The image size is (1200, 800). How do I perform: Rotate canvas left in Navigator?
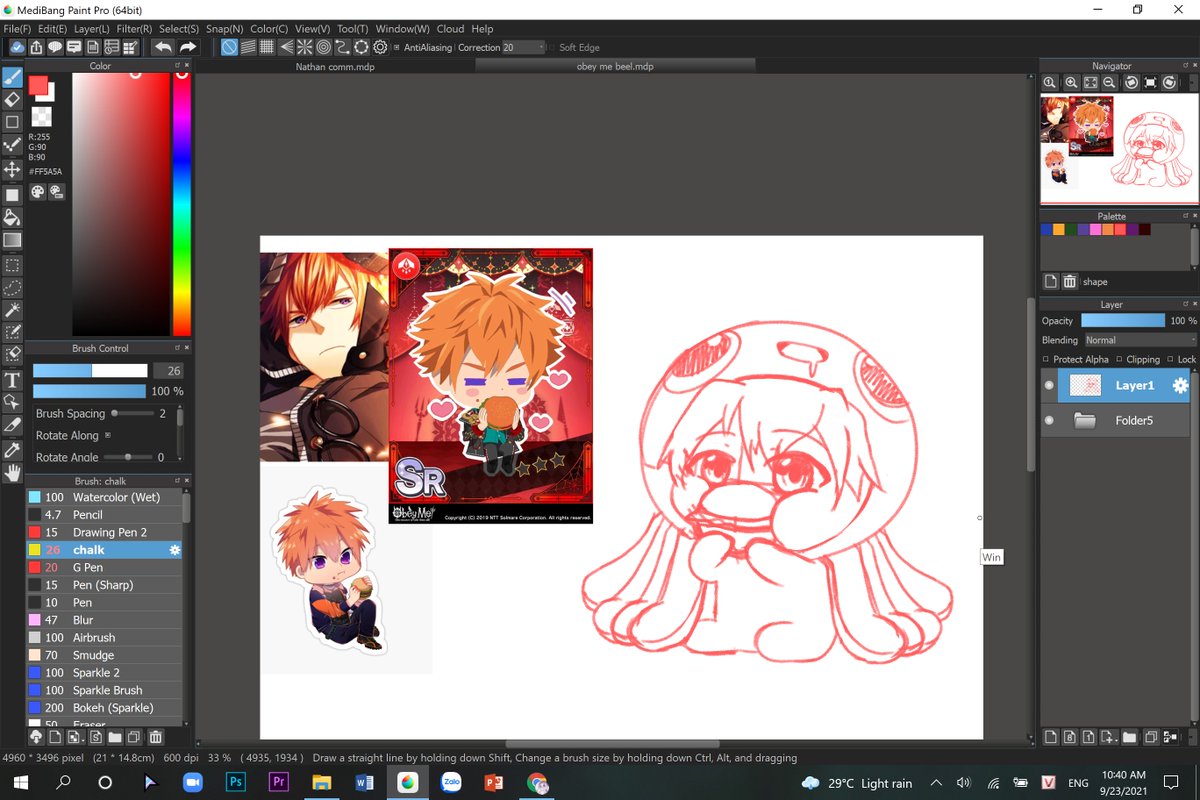1131,83
